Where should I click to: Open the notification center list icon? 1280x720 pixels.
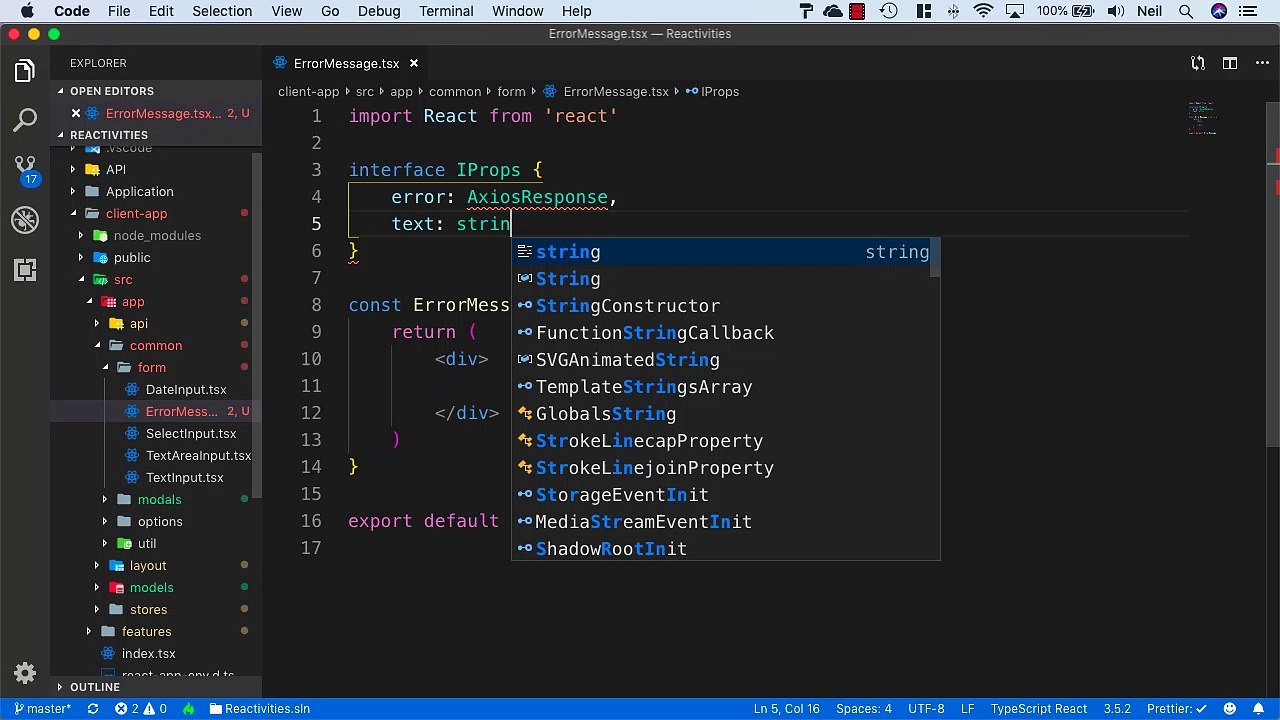pyautogui.click(x=1248, y=11)
